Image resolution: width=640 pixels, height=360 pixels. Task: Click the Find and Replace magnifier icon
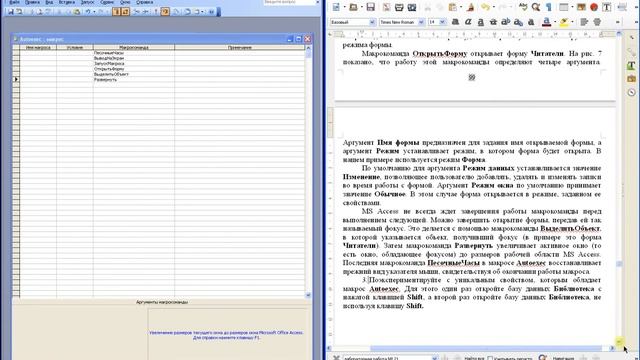tap(536, 7)
